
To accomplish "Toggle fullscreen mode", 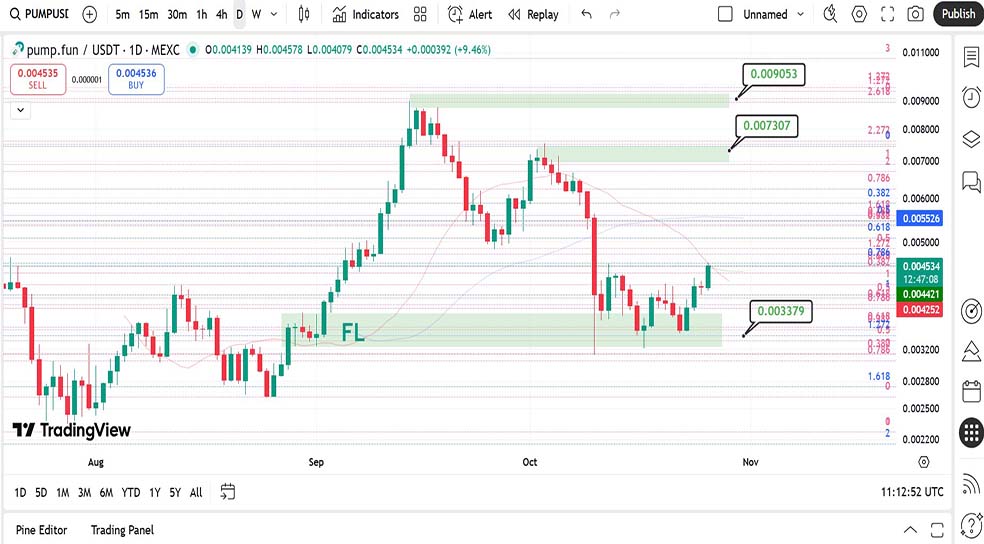I will pos(887,14).
